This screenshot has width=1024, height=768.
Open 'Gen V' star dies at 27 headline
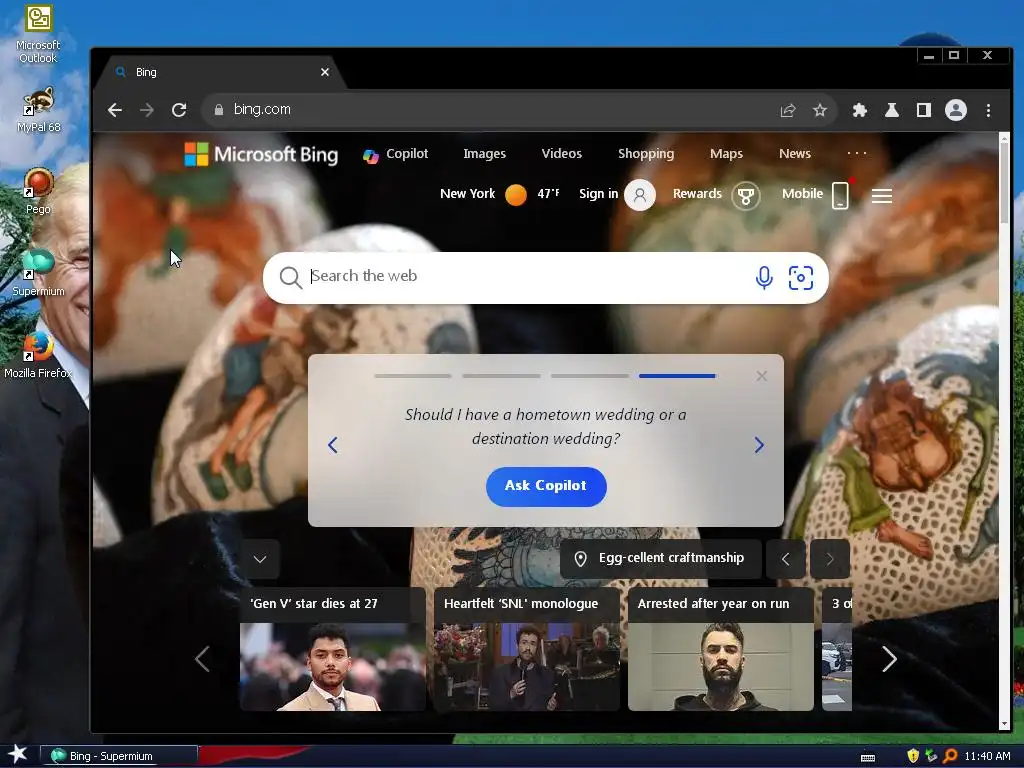pos(313,604)
